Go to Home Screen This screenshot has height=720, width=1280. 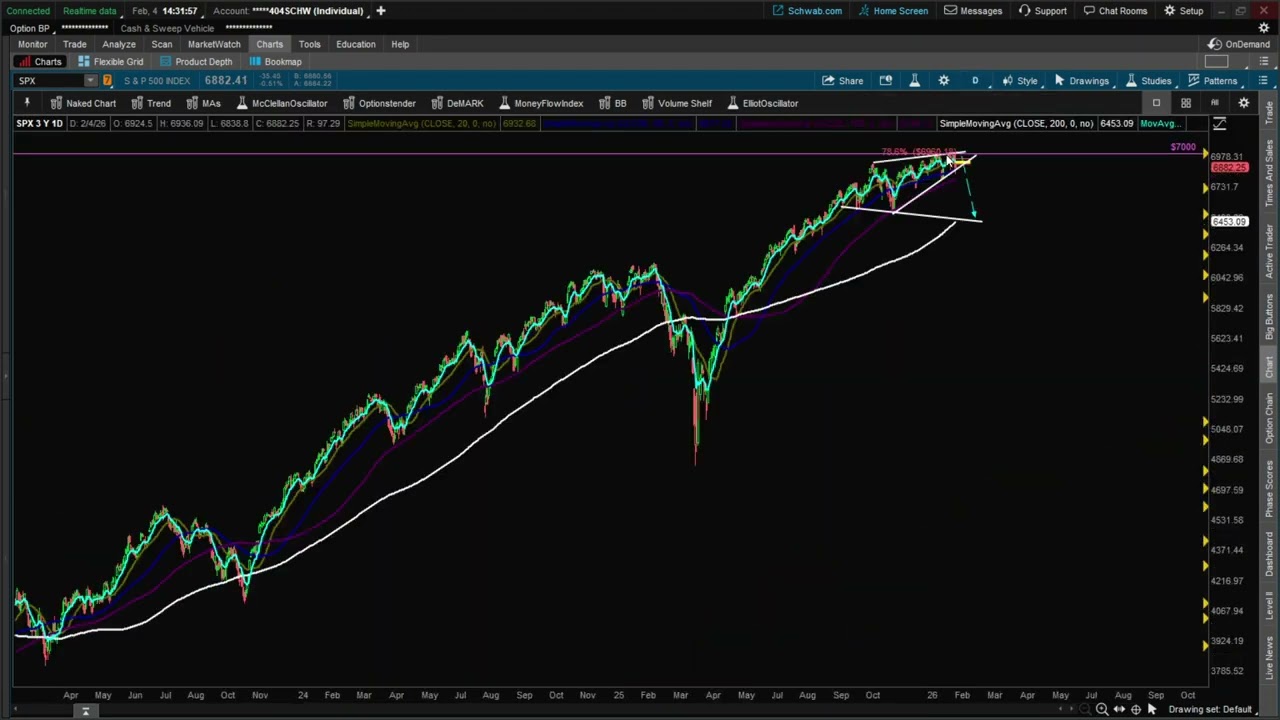tap(893, 11)
